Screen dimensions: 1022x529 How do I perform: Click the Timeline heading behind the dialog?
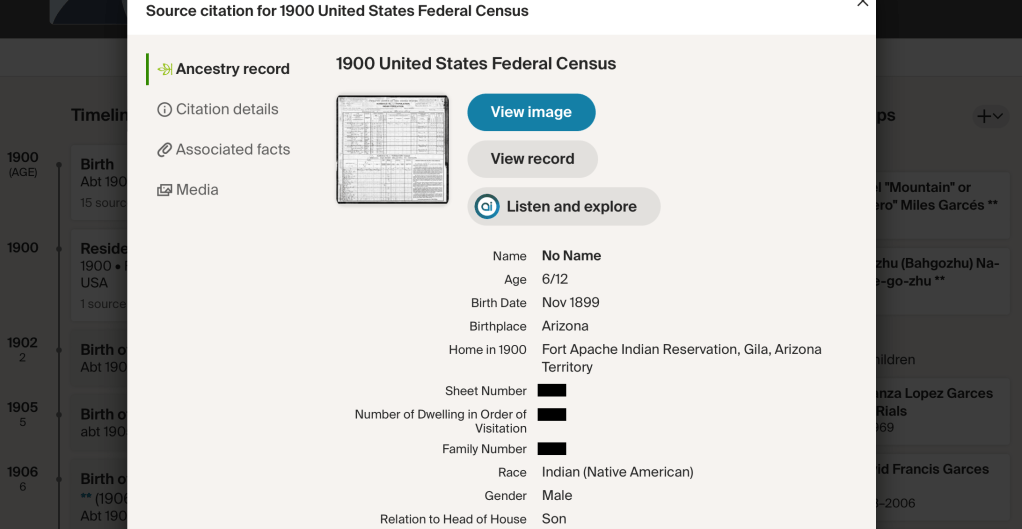[x=100, y=115]
